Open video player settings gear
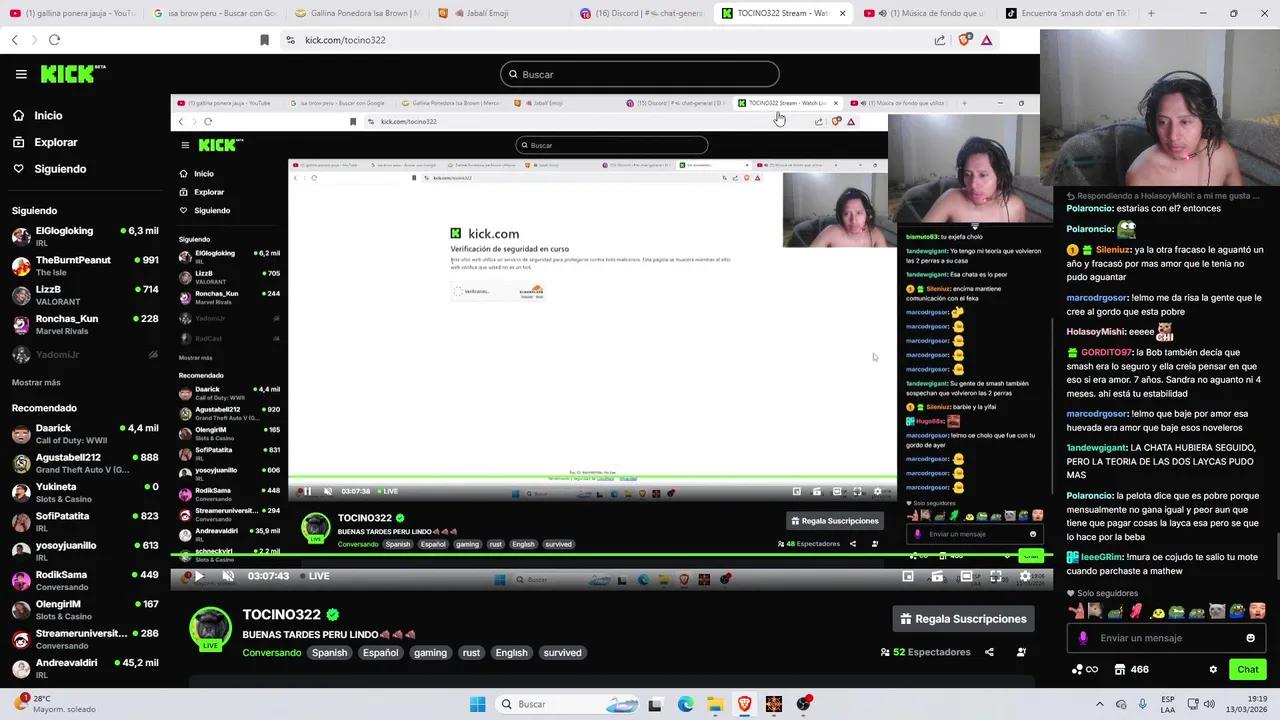Image resolution: width=1280 pixels, height=720 pixels. [x=1024, y=576]
